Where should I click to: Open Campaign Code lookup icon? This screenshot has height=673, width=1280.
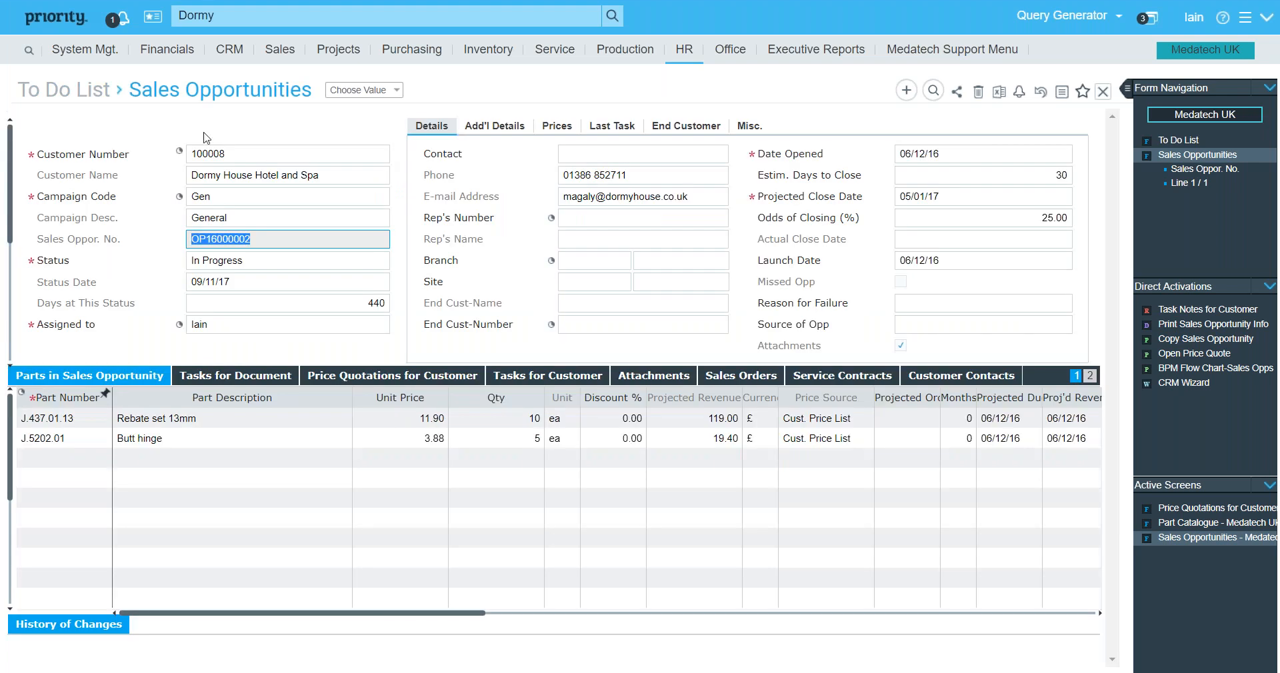click(x=180, y=196)
